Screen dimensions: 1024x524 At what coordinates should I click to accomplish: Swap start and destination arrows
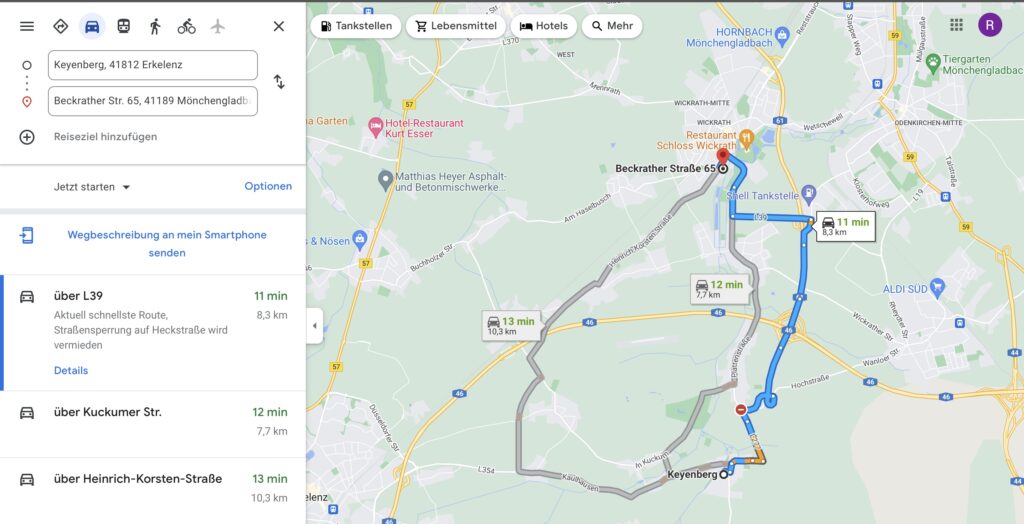click(279, 82)
